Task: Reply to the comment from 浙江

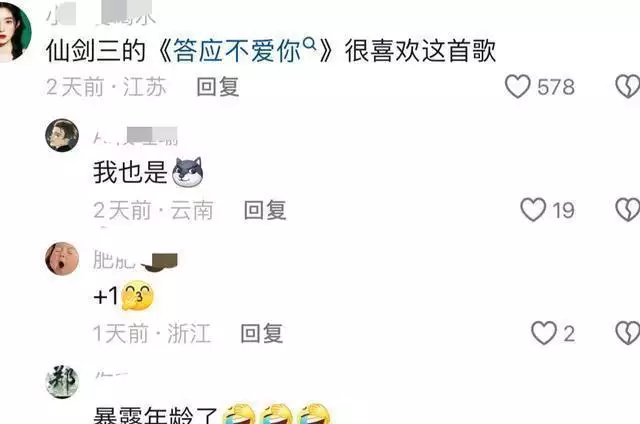Action: tap(262, 333)
